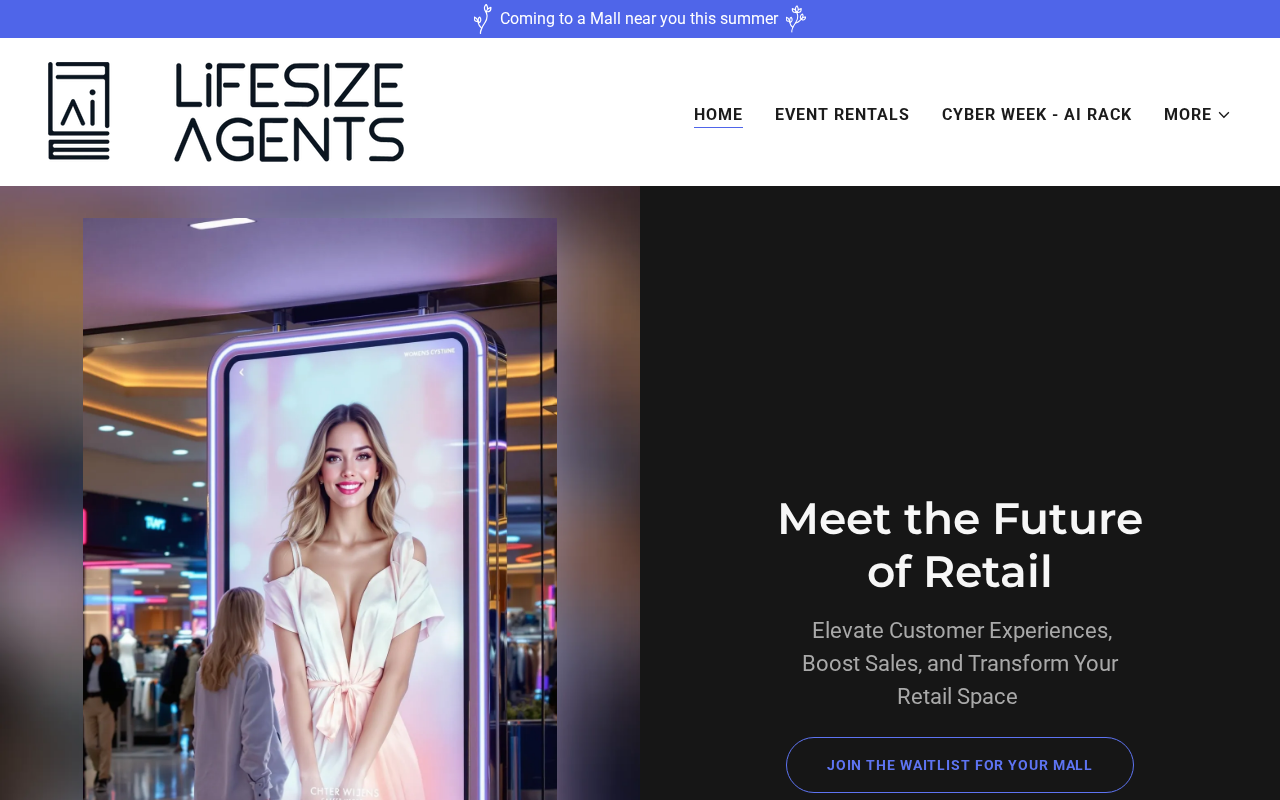Screen dimensions: 1280x800
Task: Click the 'Elevate Customer Experiences' subtitle text
Action: point(960,664)
